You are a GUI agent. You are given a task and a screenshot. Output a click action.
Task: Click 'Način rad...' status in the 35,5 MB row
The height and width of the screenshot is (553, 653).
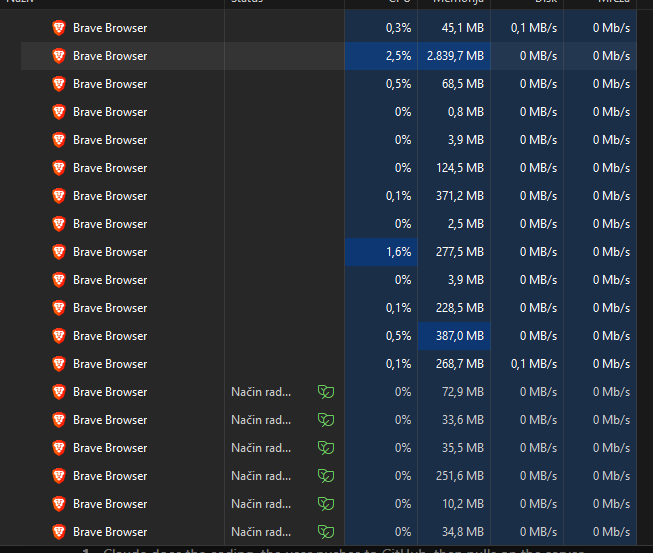(x=261, y=448)
